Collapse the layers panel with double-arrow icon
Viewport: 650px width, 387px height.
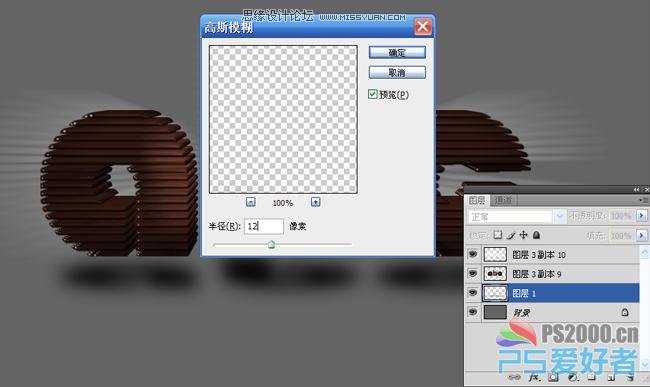click(x=636, y=189)
